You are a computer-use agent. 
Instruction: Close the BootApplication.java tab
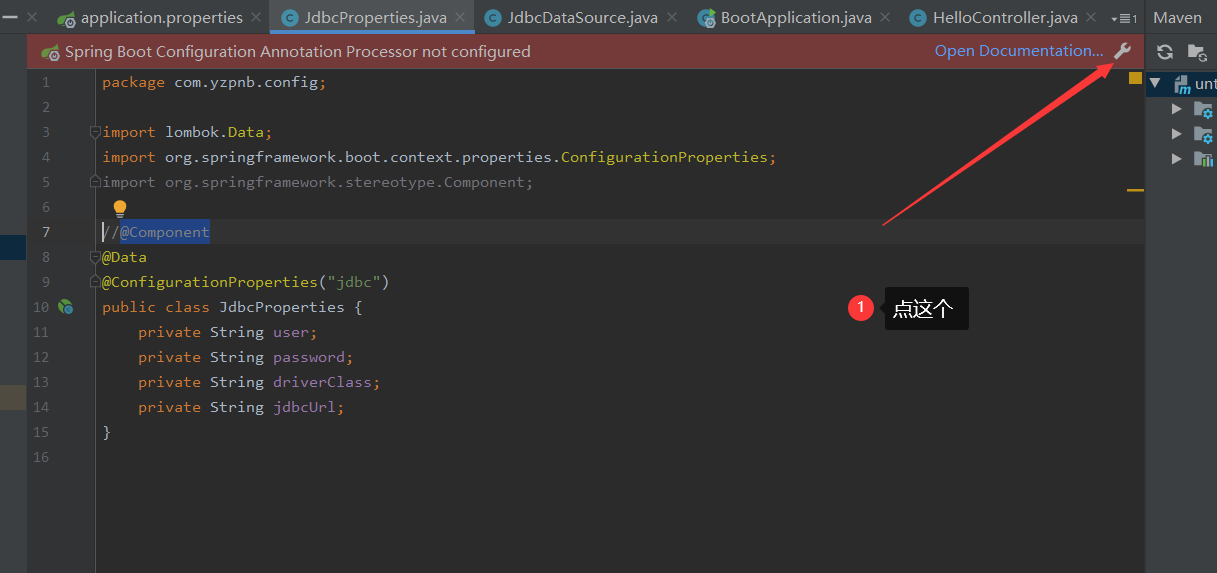point(885,18)
